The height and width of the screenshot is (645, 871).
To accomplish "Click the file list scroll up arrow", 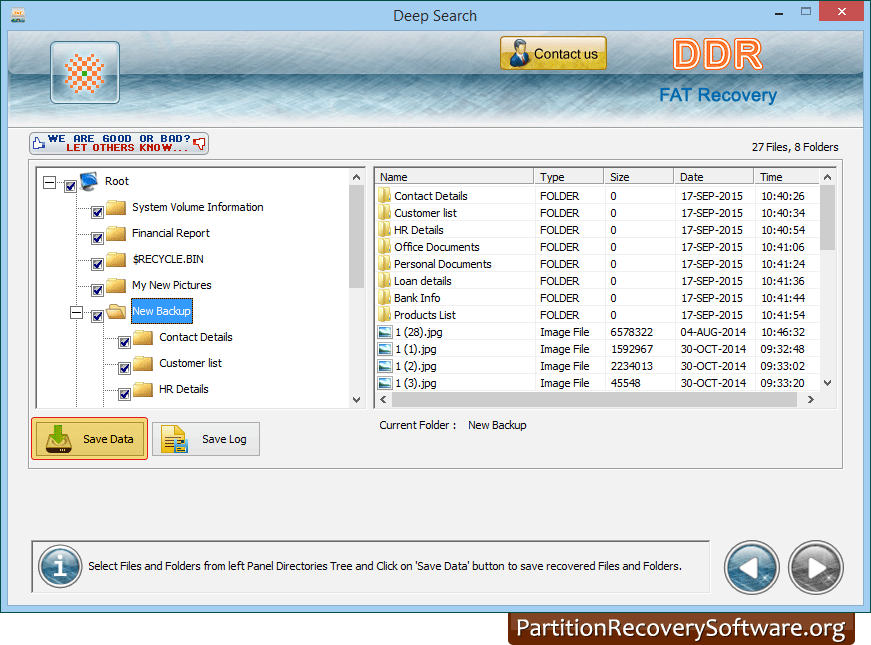I will (x=828, y=177).
